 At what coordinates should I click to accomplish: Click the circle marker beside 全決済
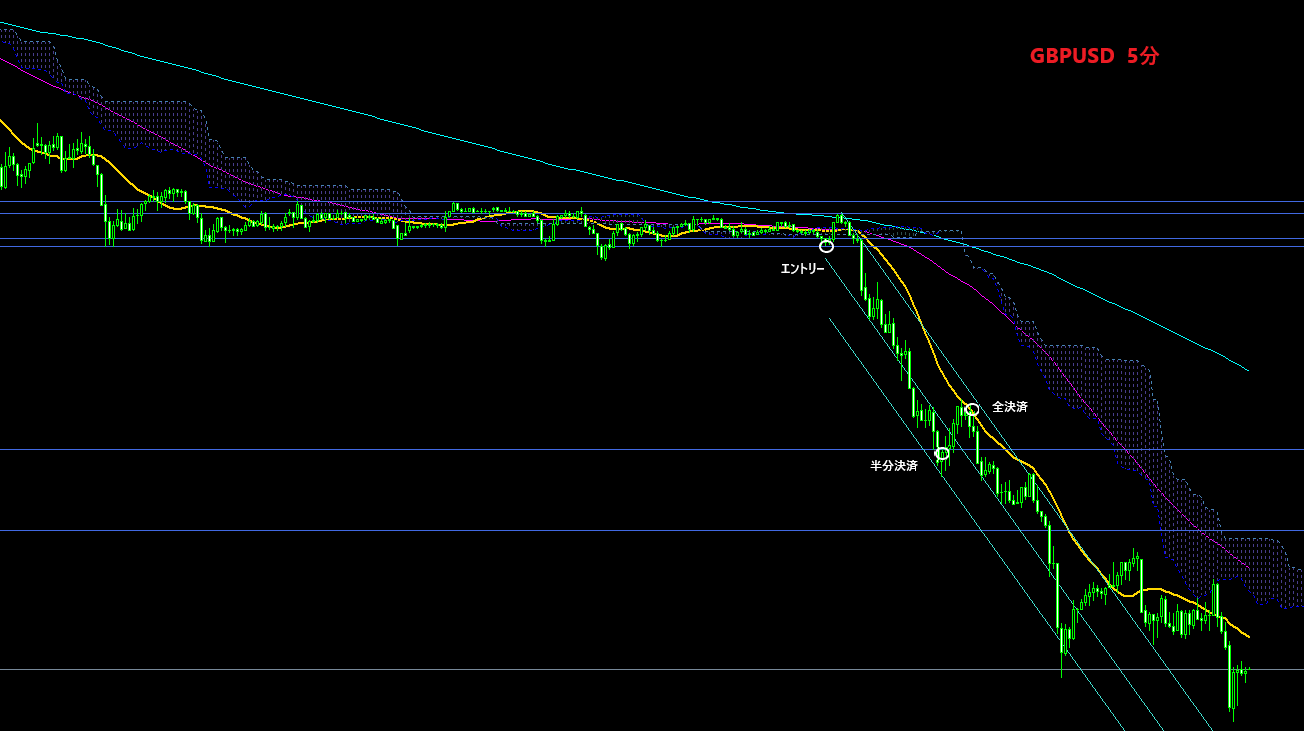pyautogui.click(x=972, y=410)
